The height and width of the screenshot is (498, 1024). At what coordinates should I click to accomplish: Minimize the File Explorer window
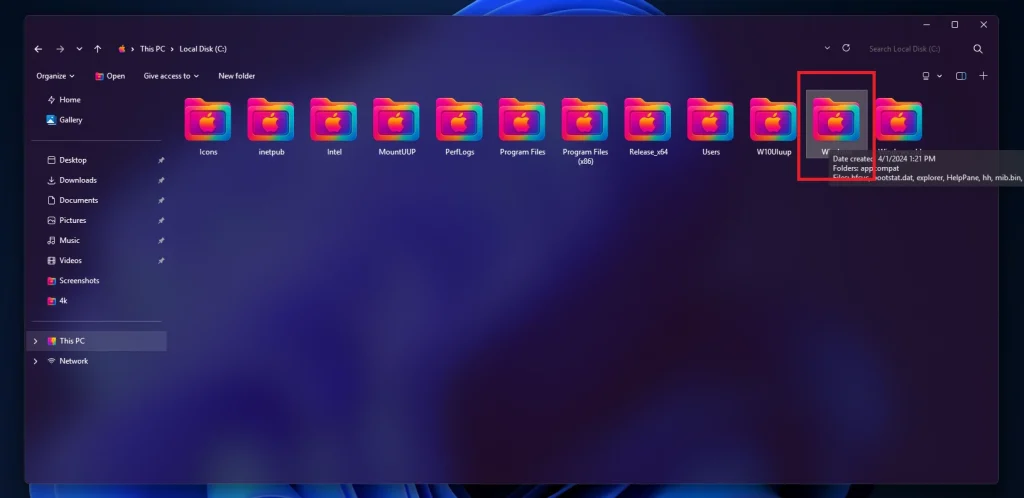pyautogui.click(x=927, y=25)
